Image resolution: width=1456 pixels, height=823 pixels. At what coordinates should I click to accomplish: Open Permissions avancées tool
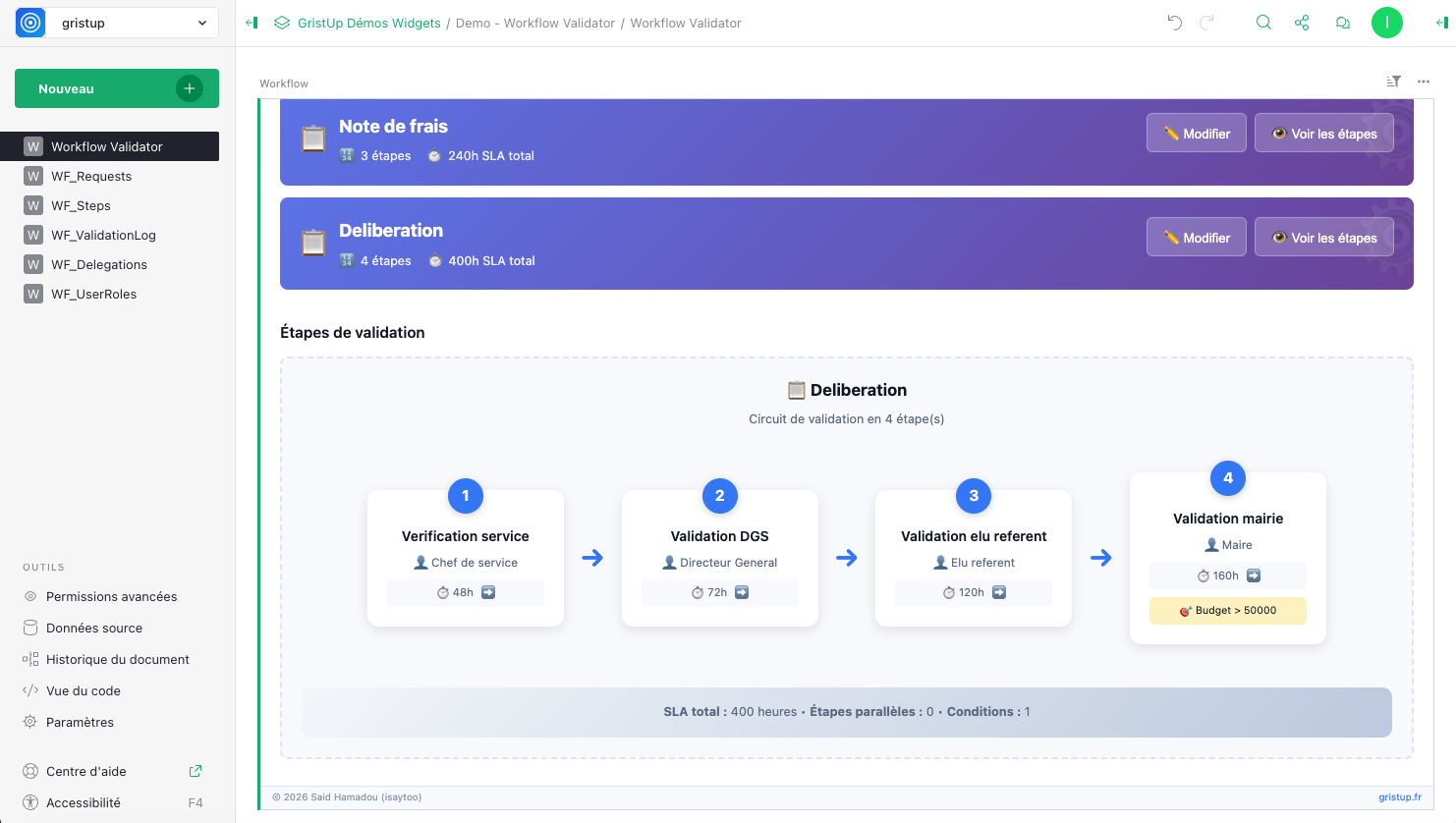click(111, 596)
